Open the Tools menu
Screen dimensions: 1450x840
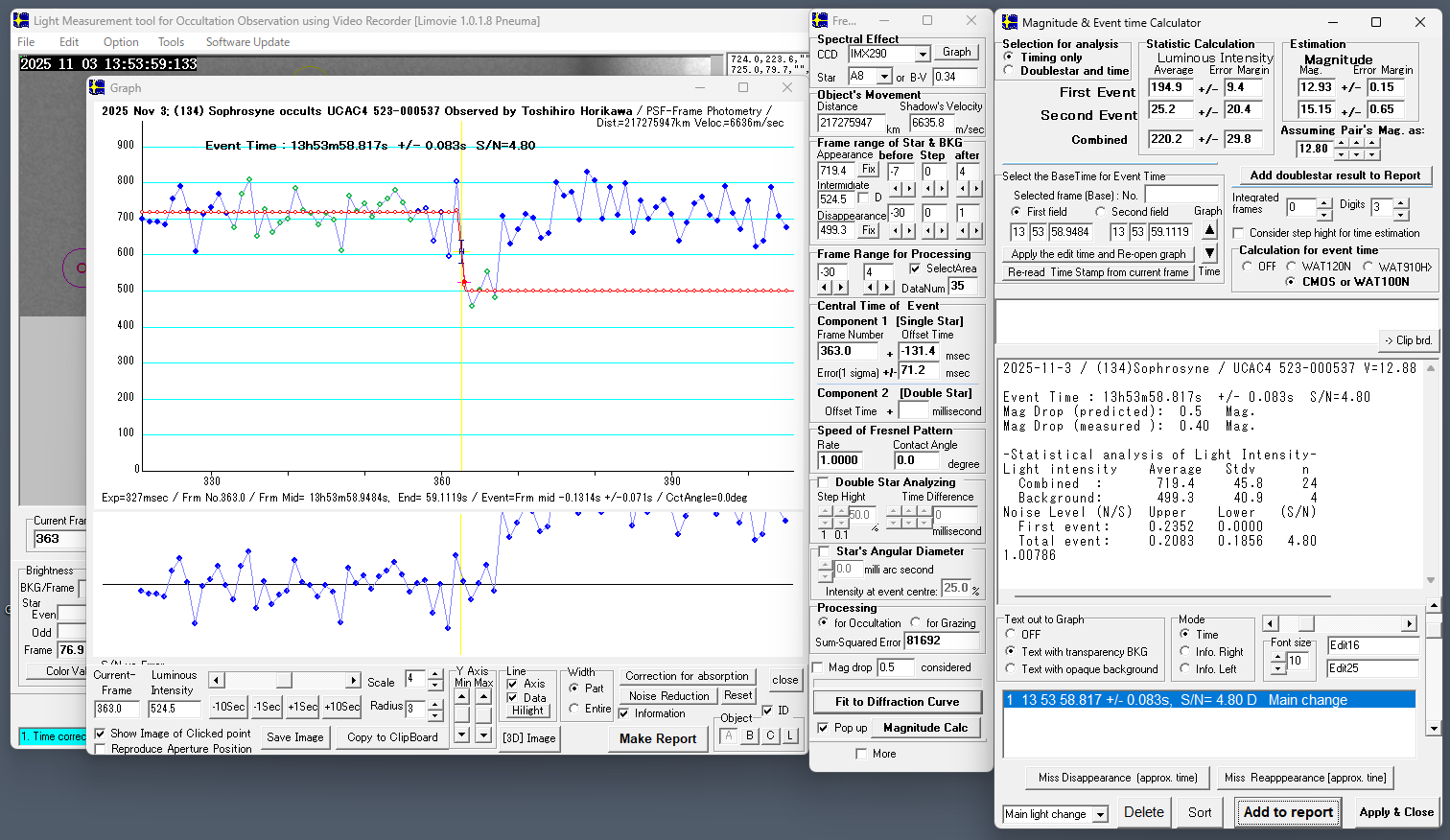(171, 42)
